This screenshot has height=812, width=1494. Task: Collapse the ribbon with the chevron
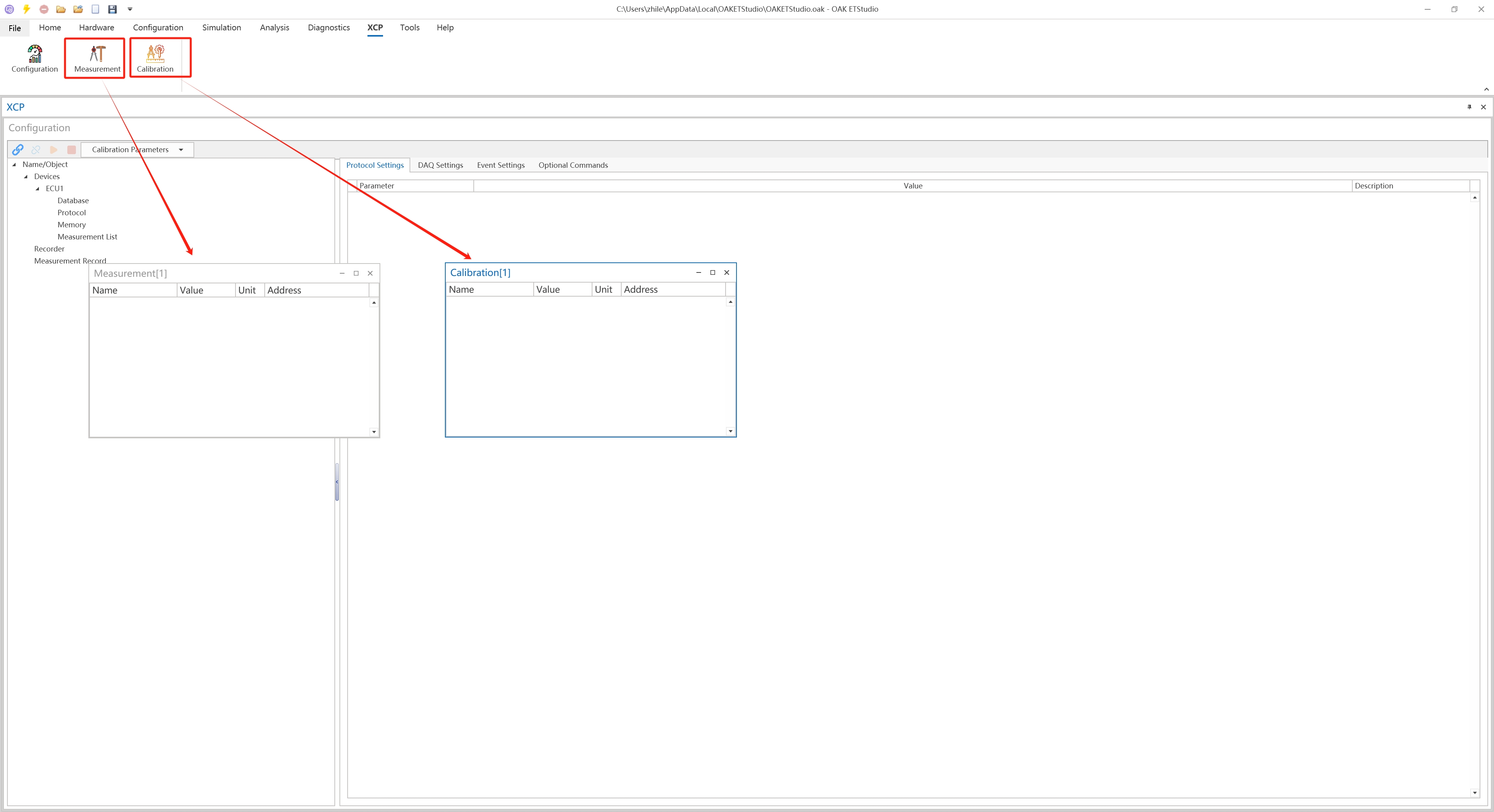[x=1486, y=89]
